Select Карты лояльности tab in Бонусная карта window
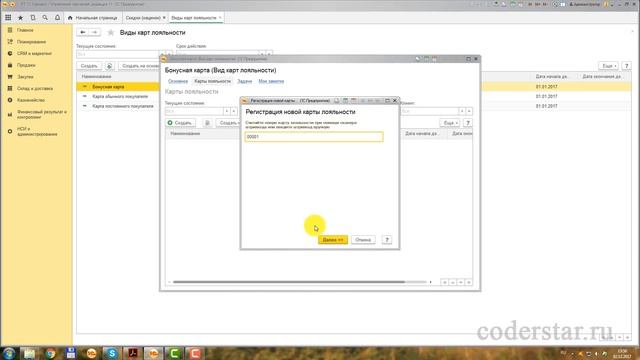 point(212,81)
